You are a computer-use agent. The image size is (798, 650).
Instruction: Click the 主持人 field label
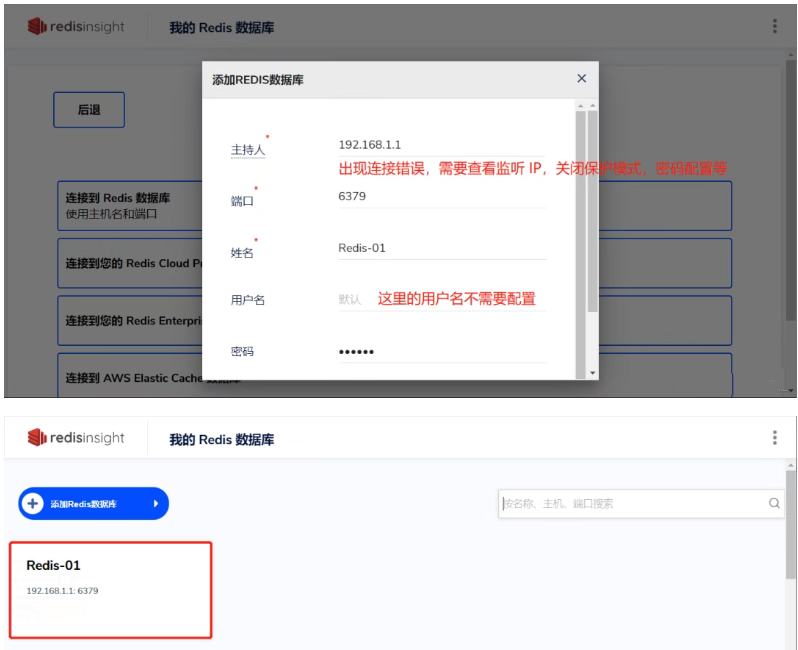[248, 150]
